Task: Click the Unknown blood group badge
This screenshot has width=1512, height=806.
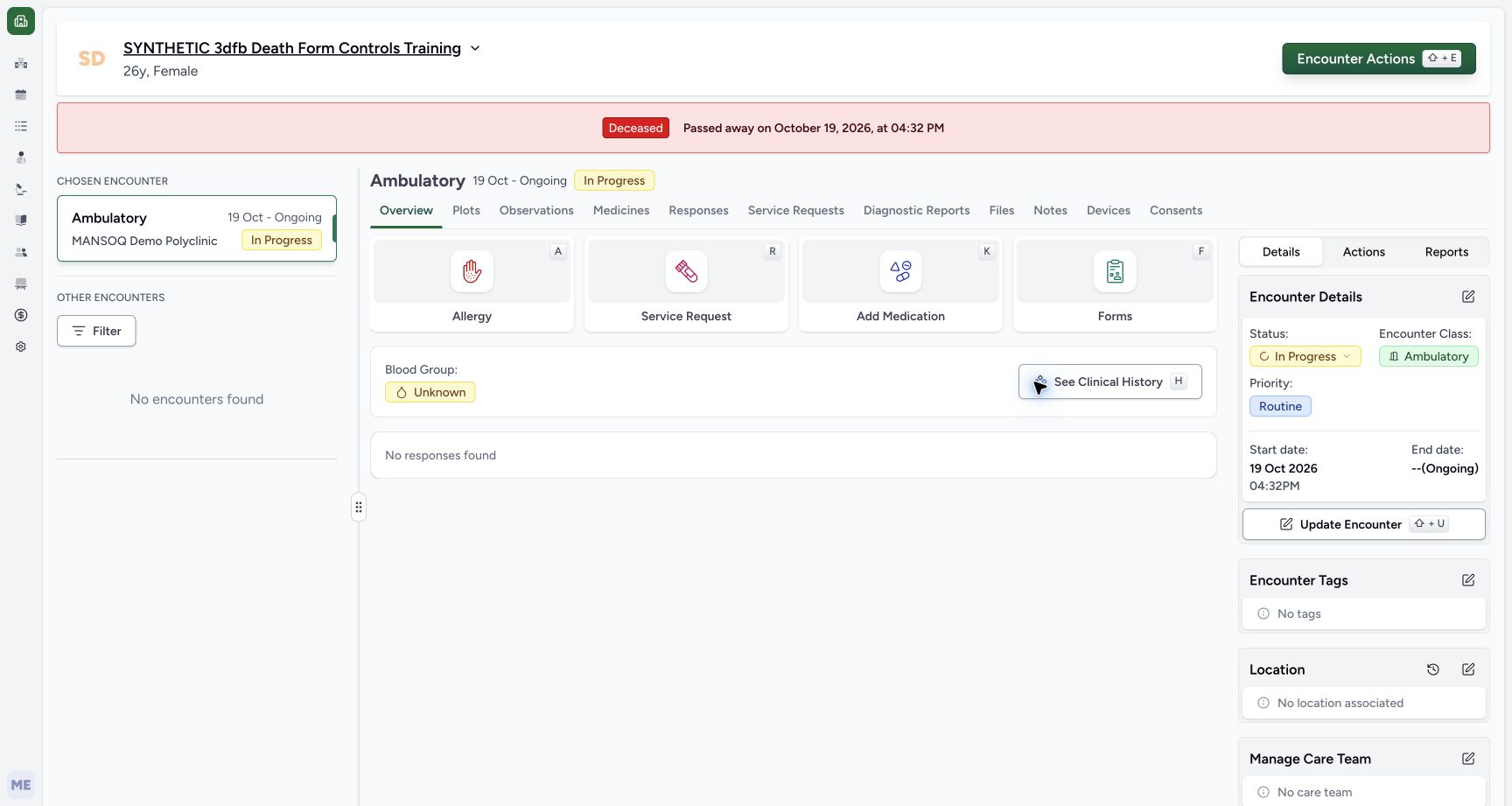Action: coord(430,392)
